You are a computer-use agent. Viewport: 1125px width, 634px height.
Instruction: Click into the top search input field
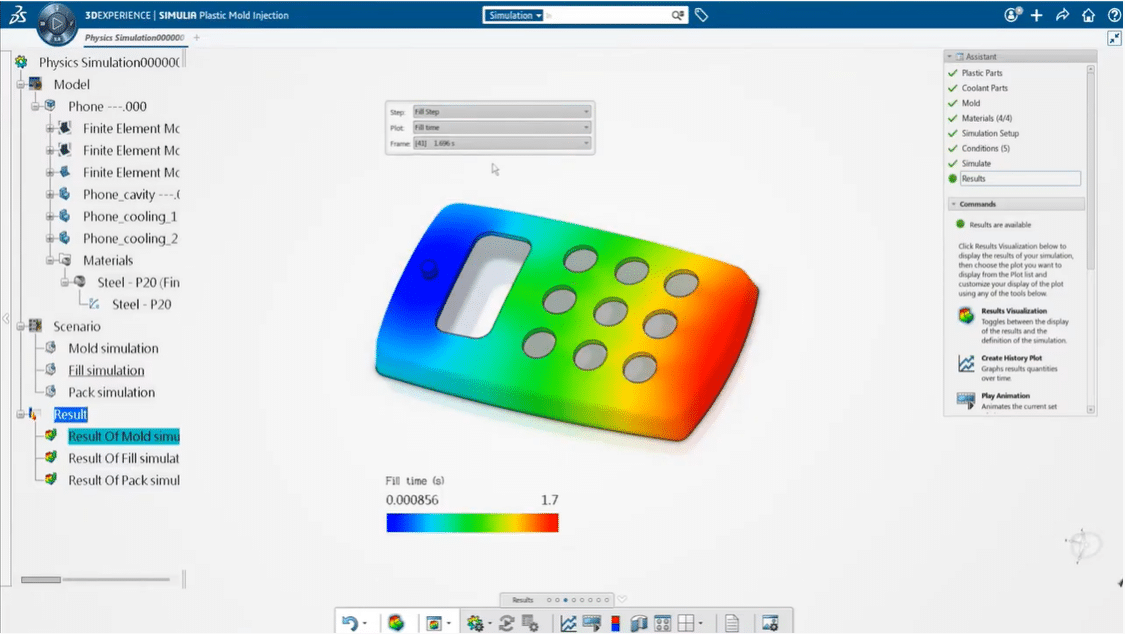coord(608,15)
